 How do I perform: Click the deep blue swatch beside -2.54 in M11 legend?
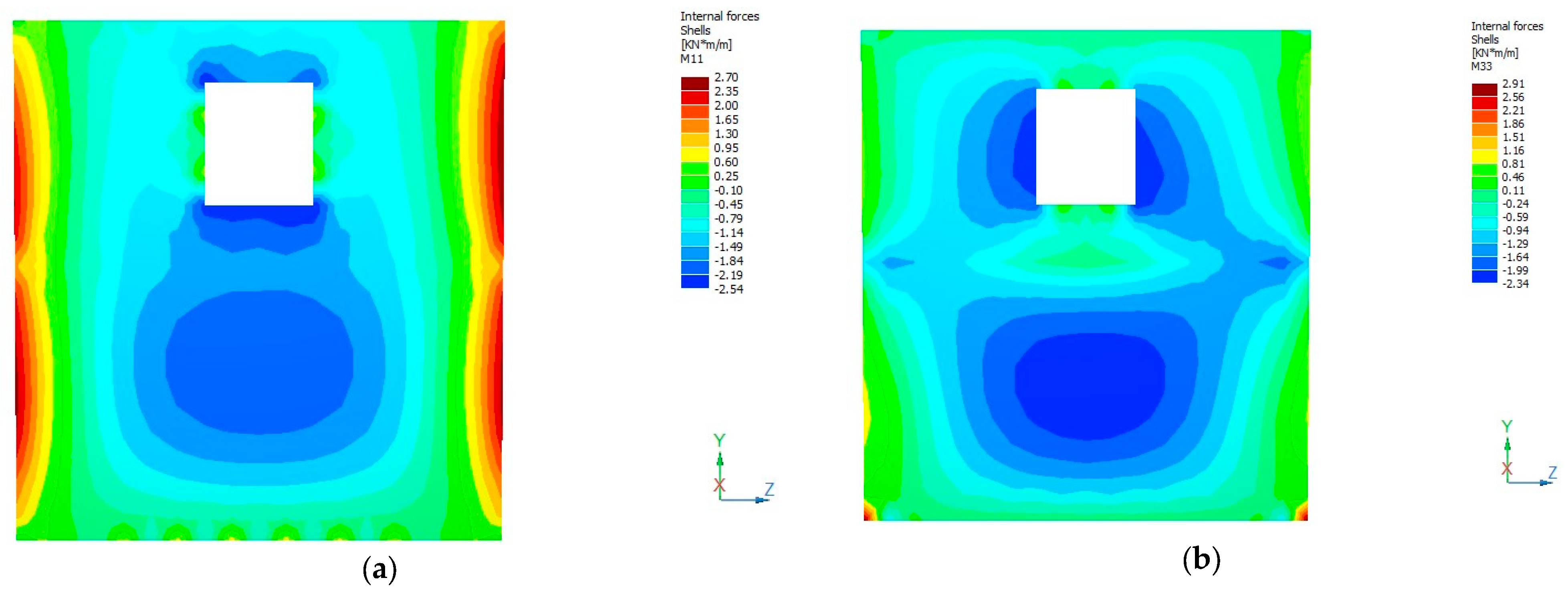tap(694, 281)
